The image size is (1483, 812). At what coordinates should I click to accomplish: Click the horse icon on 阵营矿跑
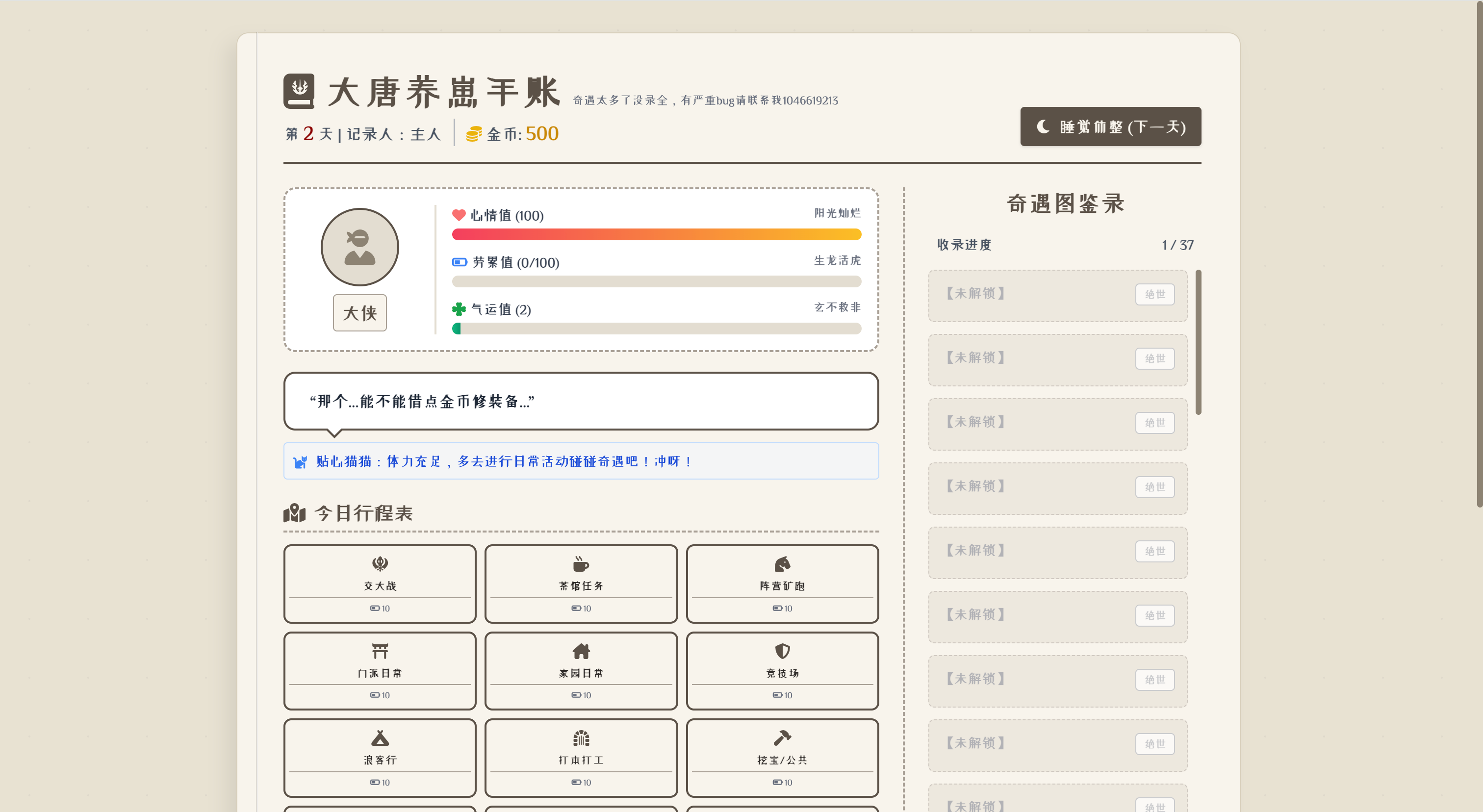coord(782,563)
